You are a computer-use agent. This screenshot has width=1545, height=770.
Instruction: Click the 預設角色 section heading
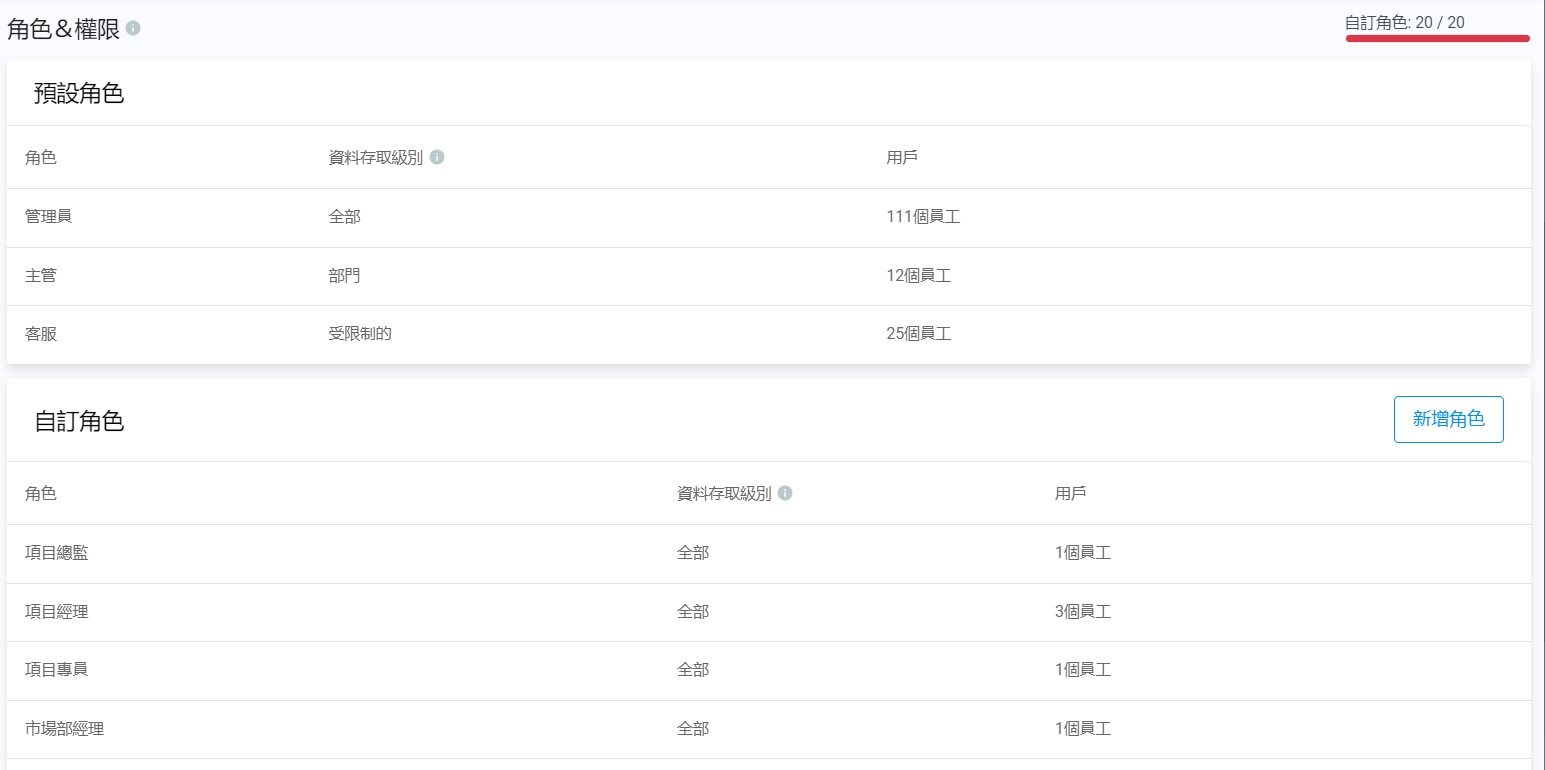pyautogui.click(x=79, y=93)
